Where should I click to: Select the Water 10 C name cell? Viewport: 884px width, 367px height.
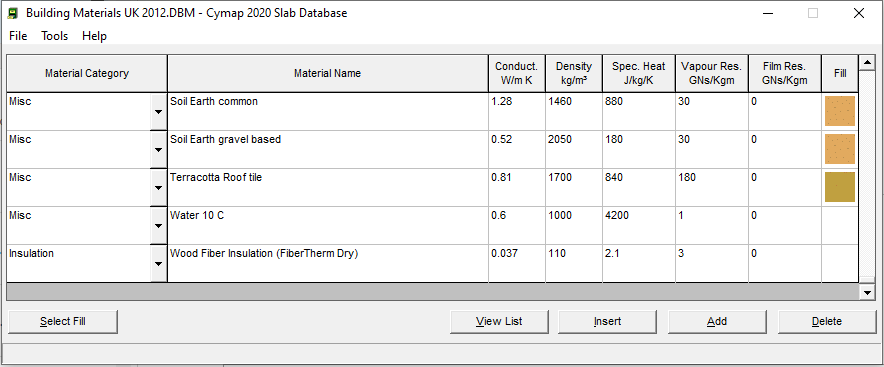pyautogui.click(x=328, y=225)
